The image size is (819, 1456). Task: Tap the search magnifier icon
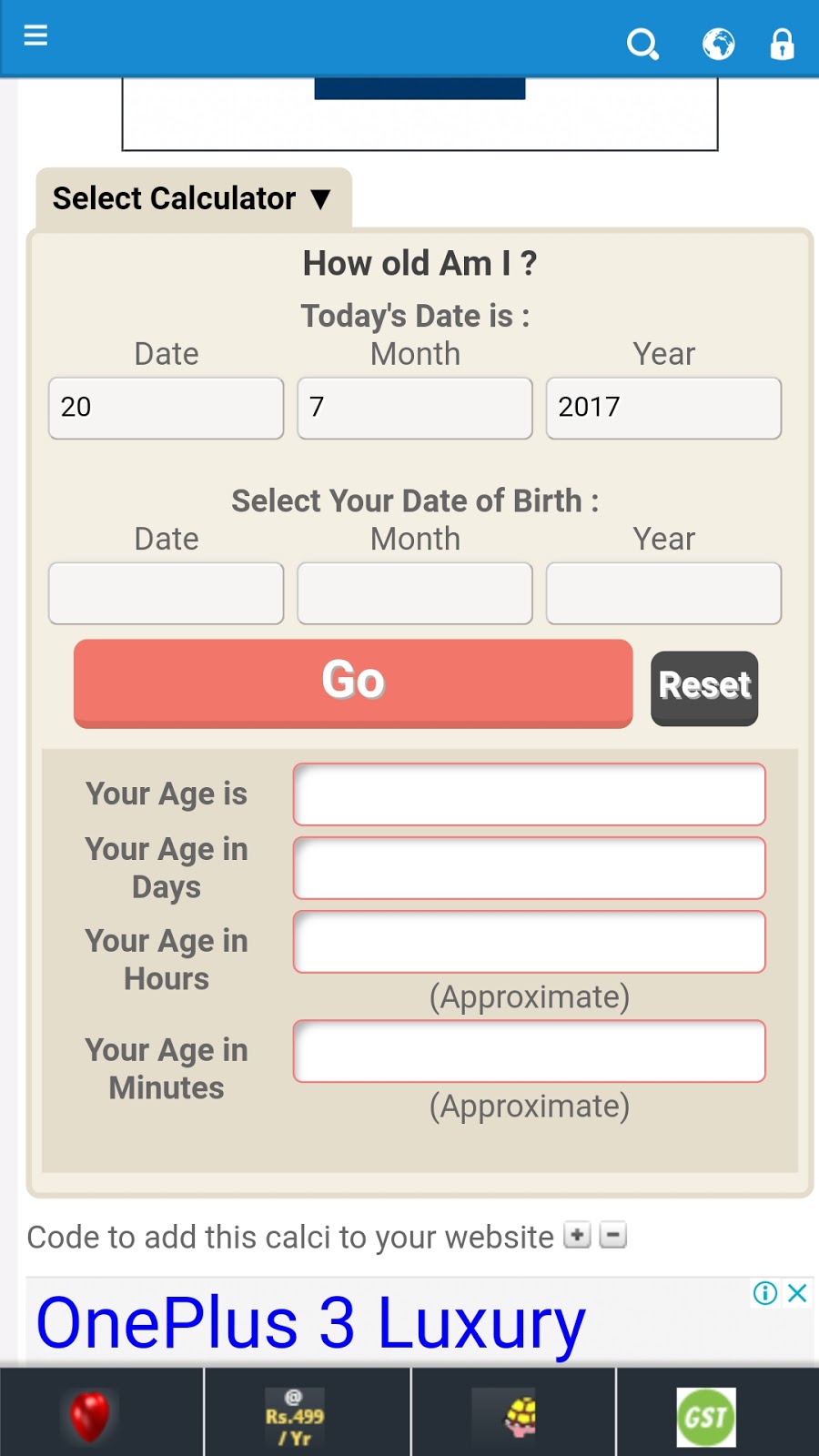642,44
